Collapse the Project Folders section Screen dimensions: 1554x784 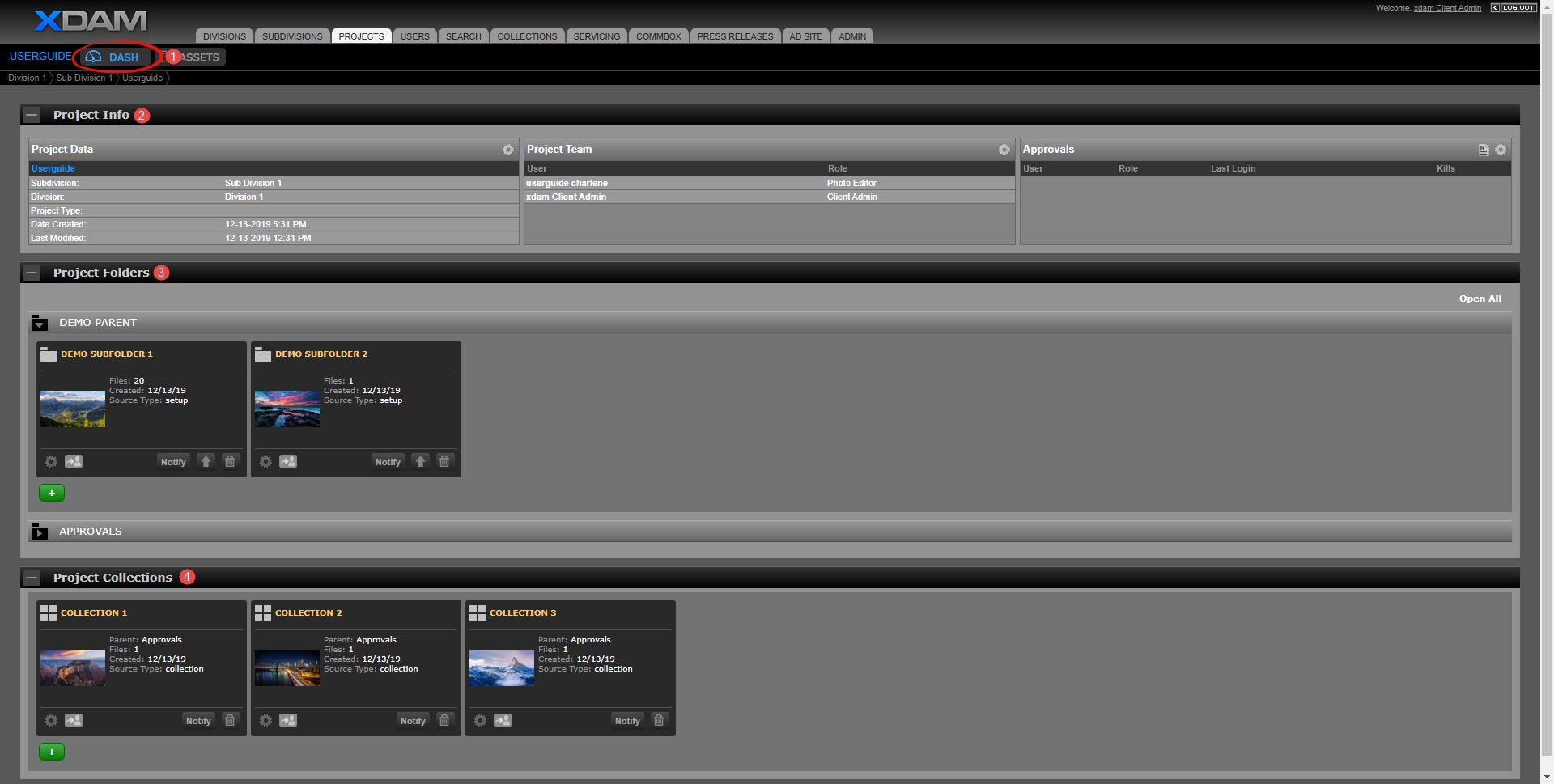coord(32,273)
